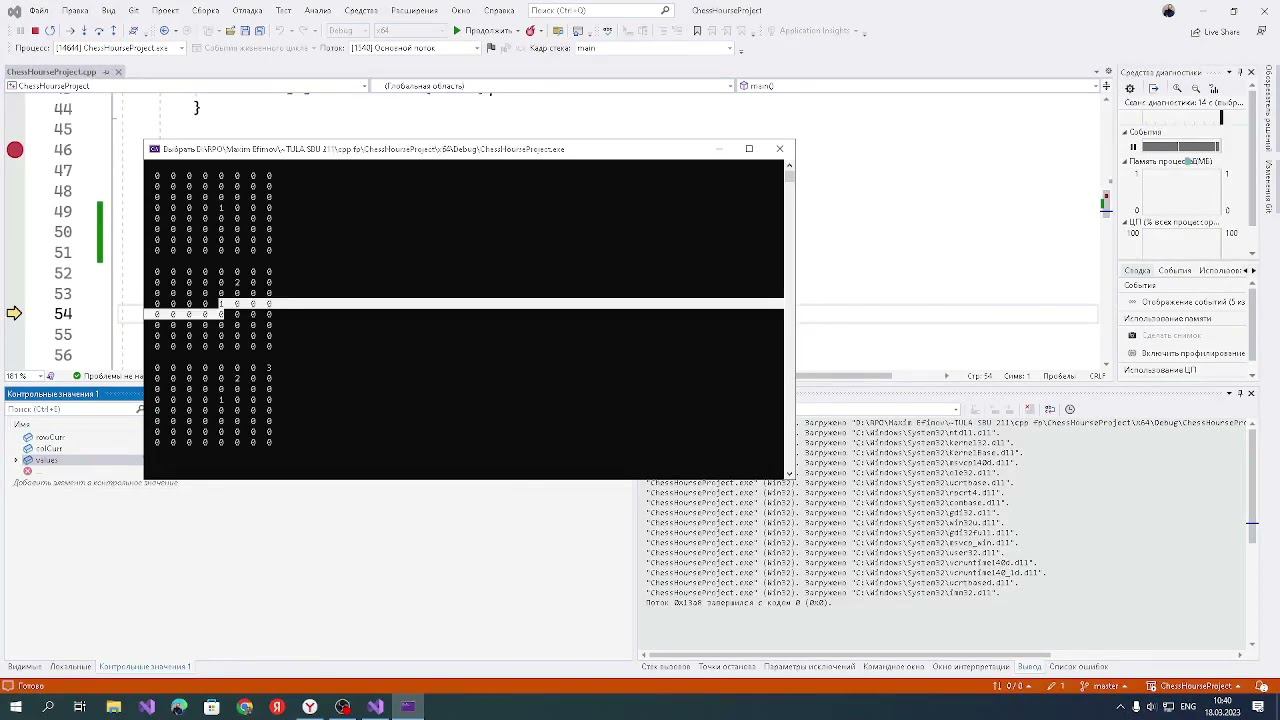Click the Bookmark toolbar icon
This screenshot has height=720, width=1280.
pos(697,31)
